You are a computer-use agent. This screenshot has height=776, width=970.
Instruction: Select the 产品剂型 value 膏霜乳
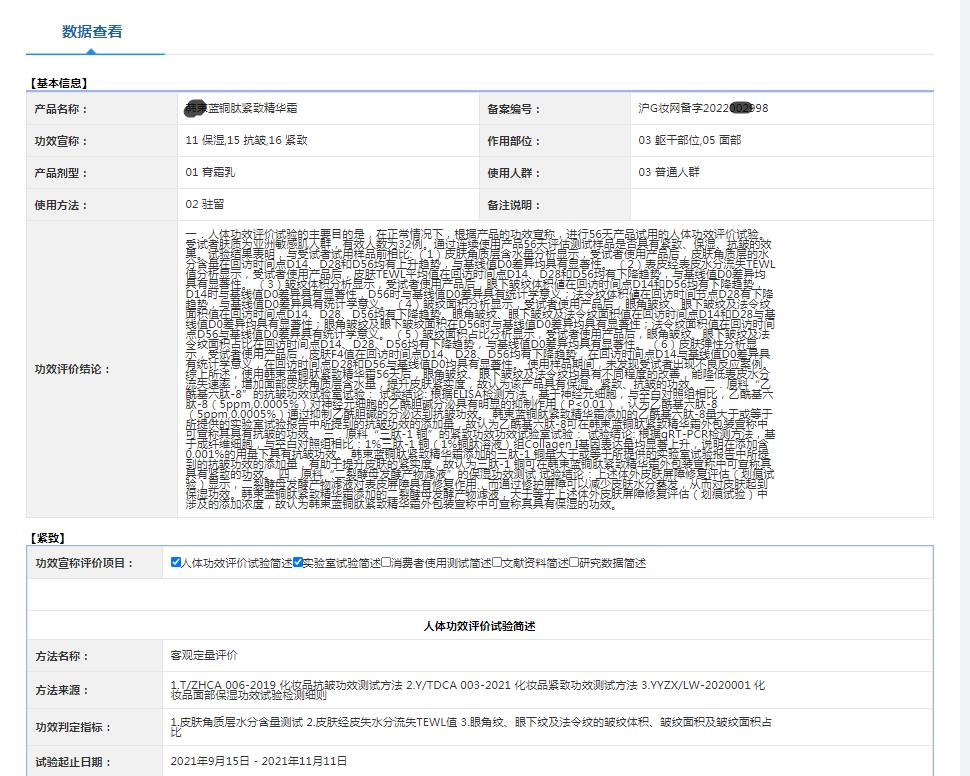pos(213,172)
